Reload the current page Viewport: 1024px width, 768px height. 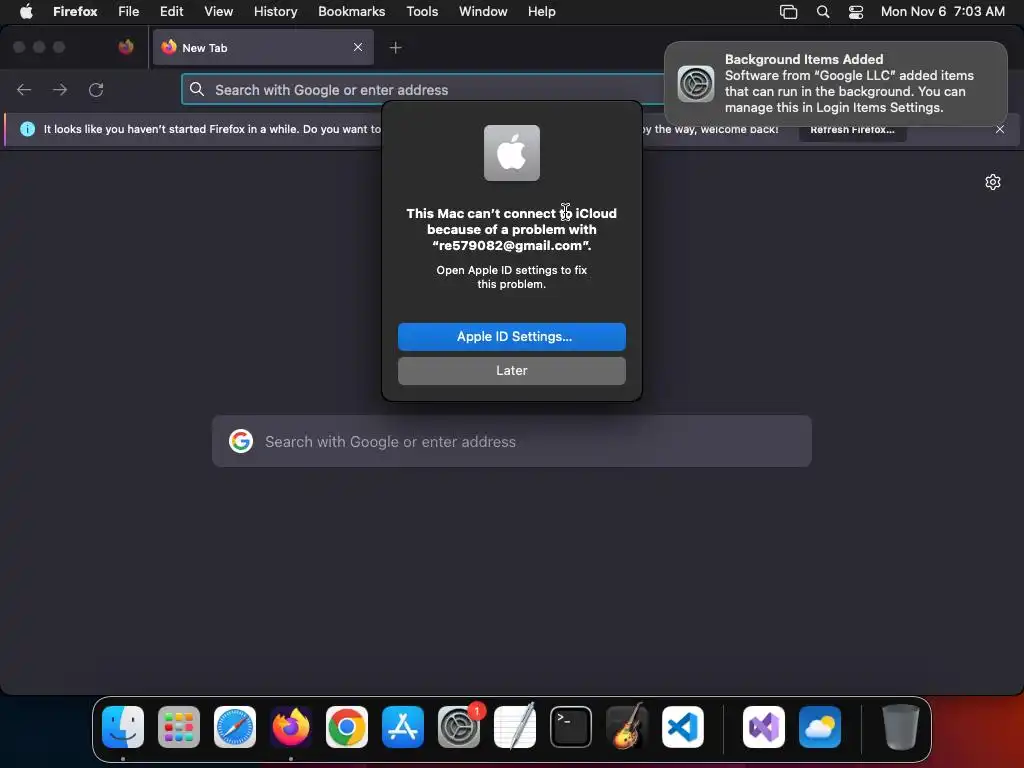pos(96,89)
